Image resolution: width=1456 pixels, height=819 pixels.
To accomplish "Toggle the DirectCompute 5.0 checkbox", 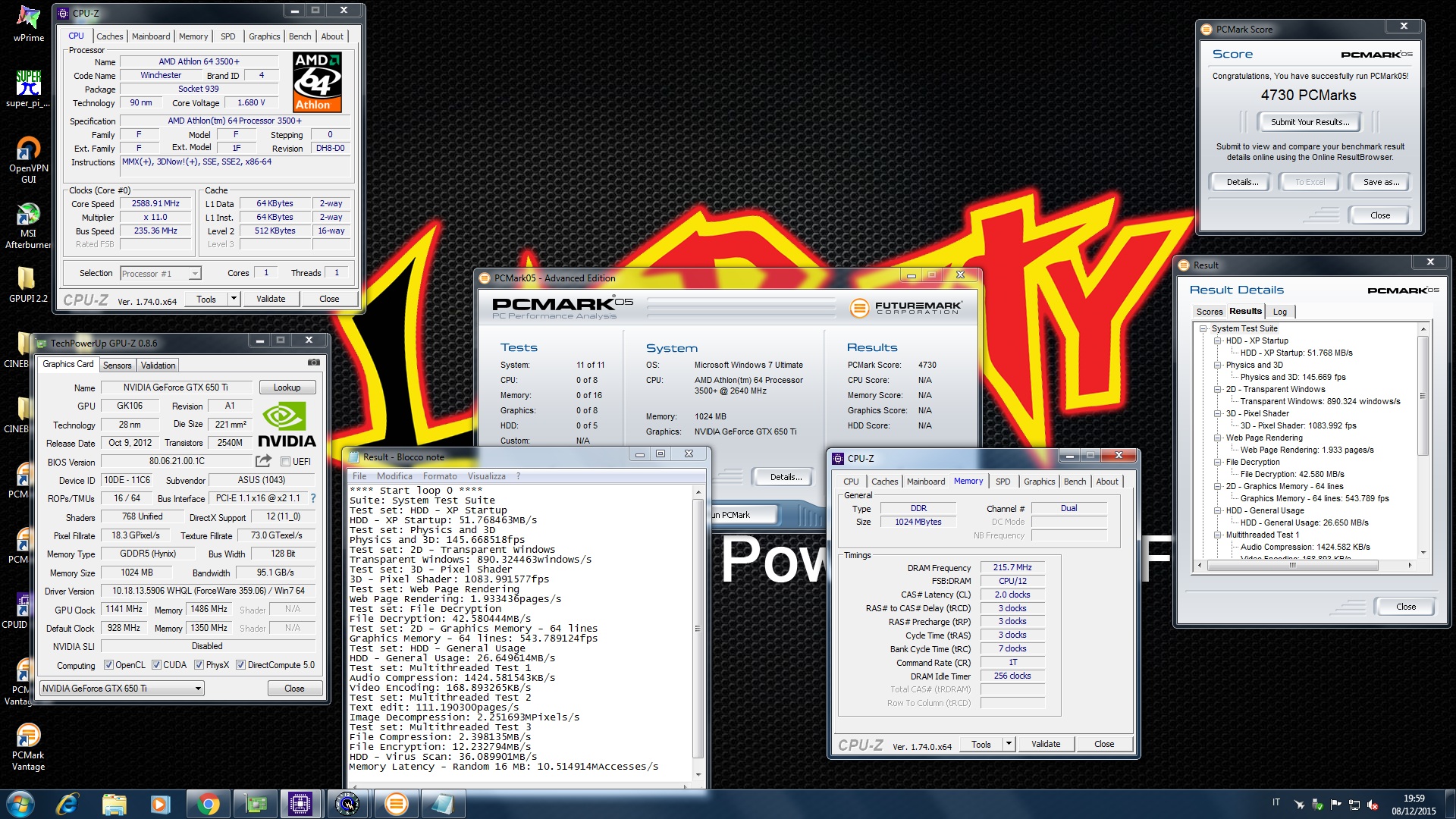I will pyautogui.click(x=240, y=665).
